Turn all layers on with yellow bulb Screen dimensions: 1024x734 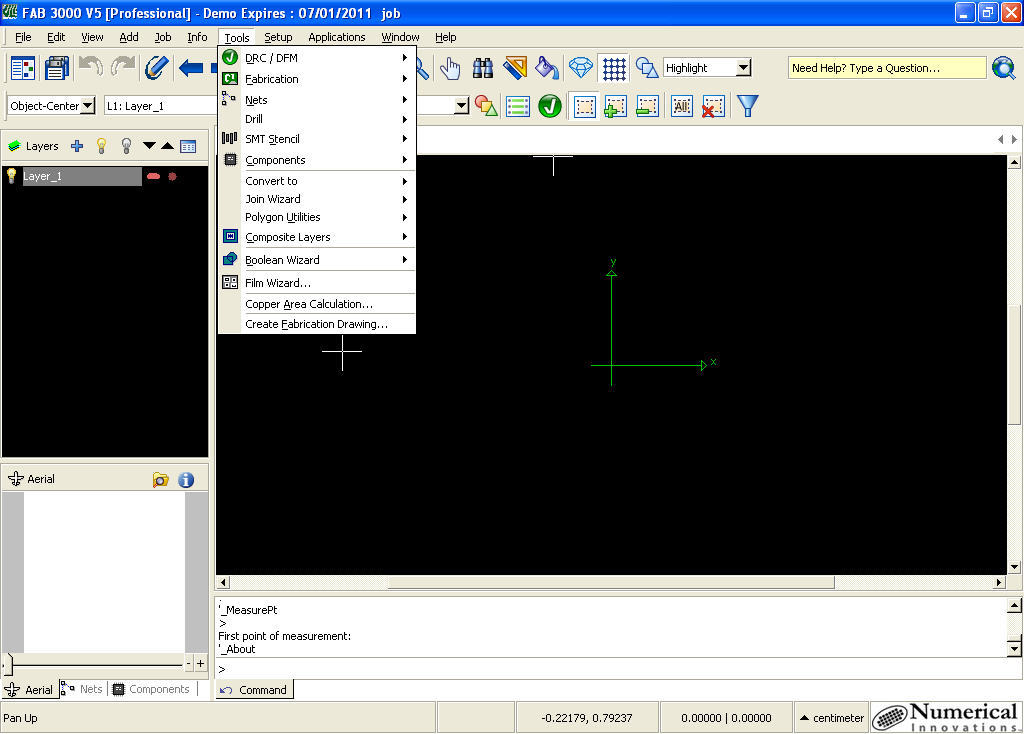click(101, 146)
